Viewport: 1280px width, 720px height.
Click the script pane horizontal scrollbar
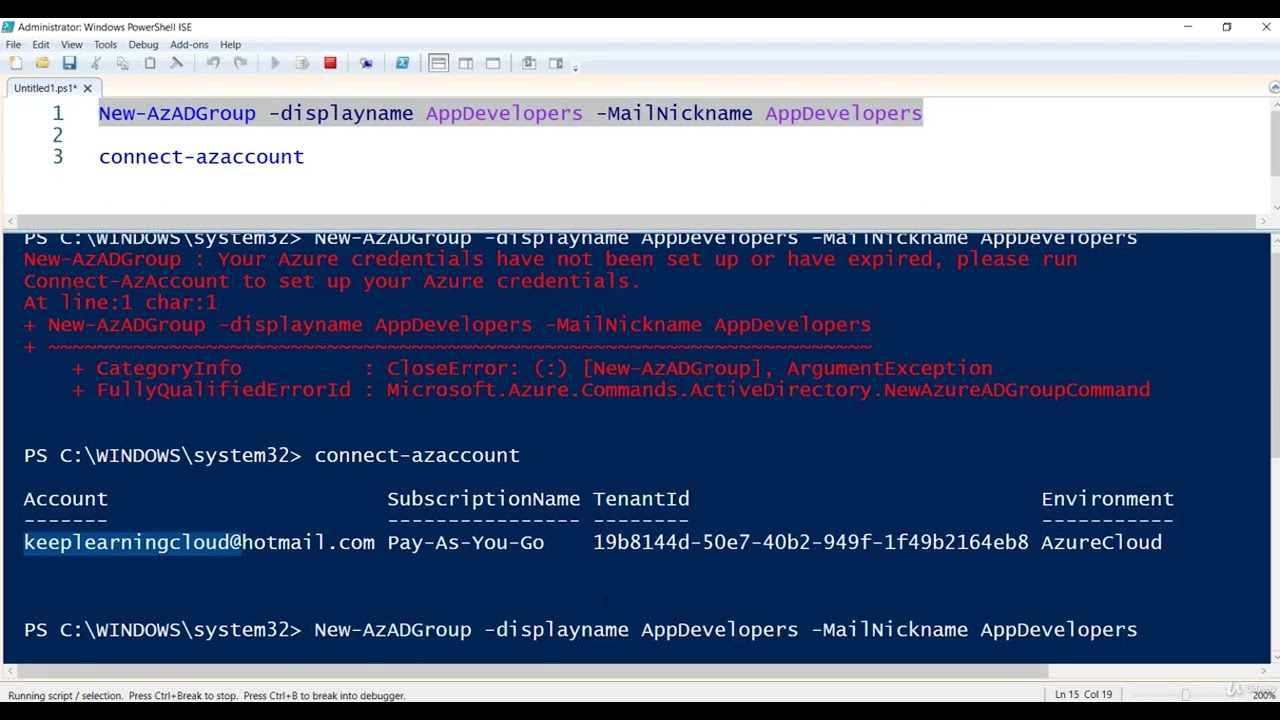pyautogui.click(x=637, y=221)
